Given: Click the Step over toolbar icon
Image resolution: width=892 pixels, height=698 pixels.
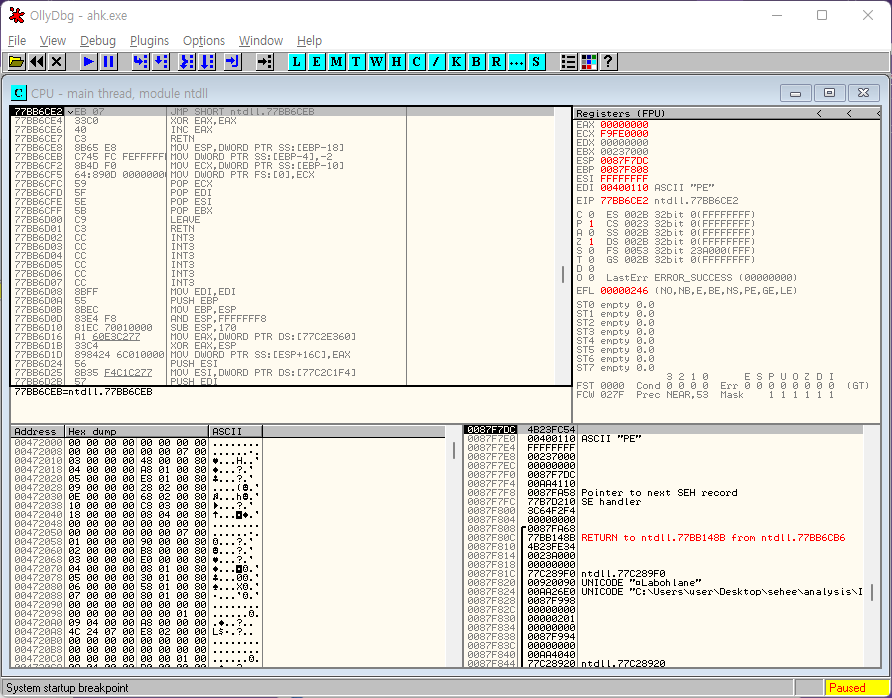Looking at the screenshot, I should pos(161,61).
